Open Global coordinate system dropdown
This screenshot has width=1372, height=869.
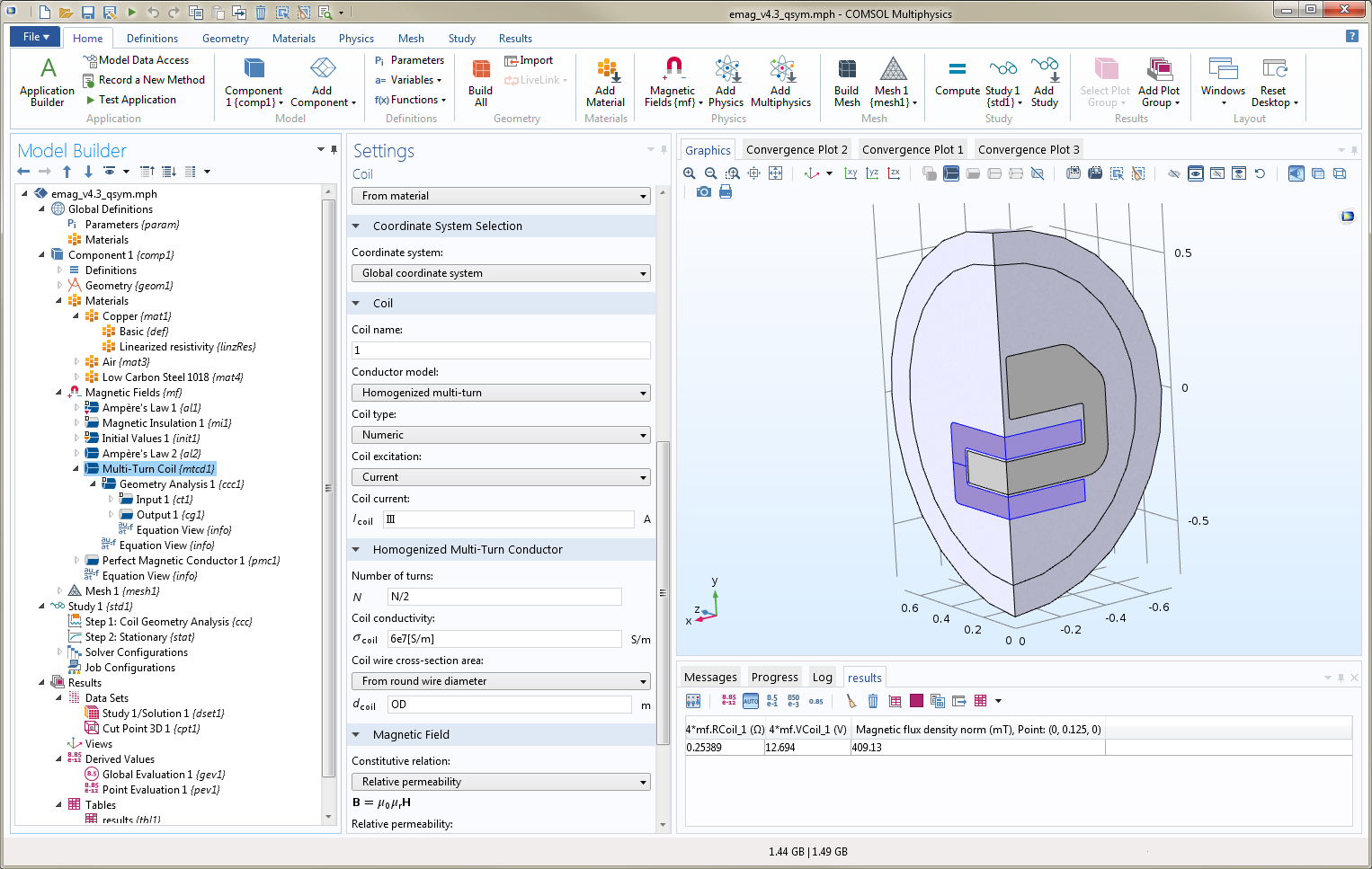click(x=501, y=273)
